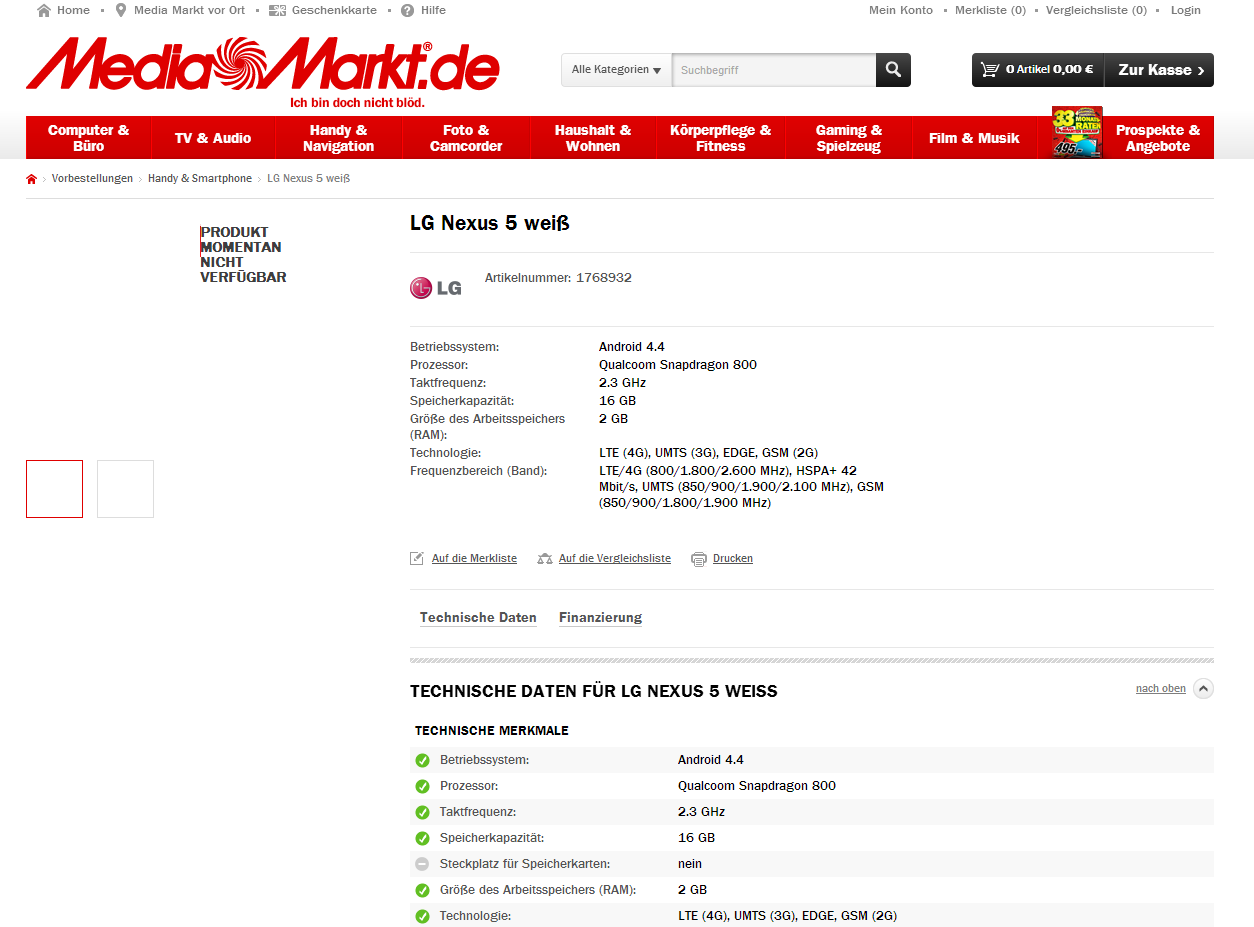Click the Hilfe question mark icon

(x=408, y=10)
